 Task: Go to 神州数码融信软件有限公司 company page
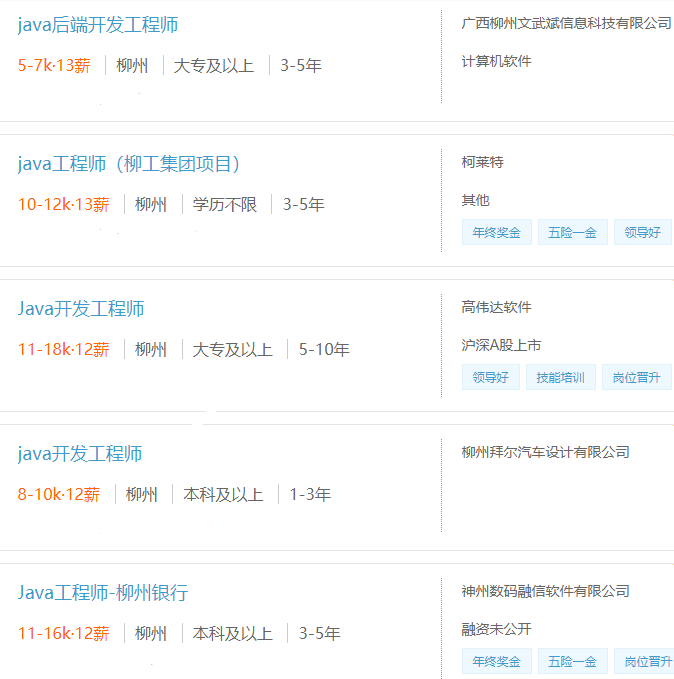point(545,591)
